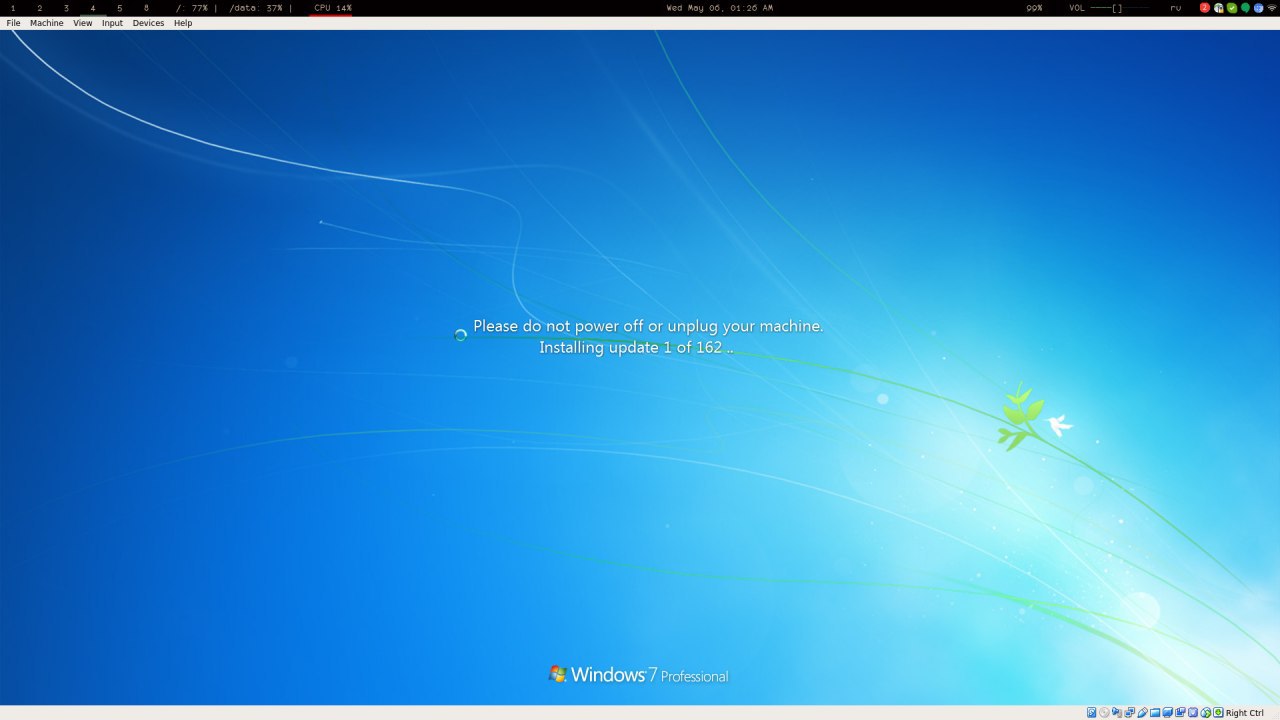Open the green round chat tray icon
1280x720 pixels.
pyautogui.click(x=1246, y=8)
